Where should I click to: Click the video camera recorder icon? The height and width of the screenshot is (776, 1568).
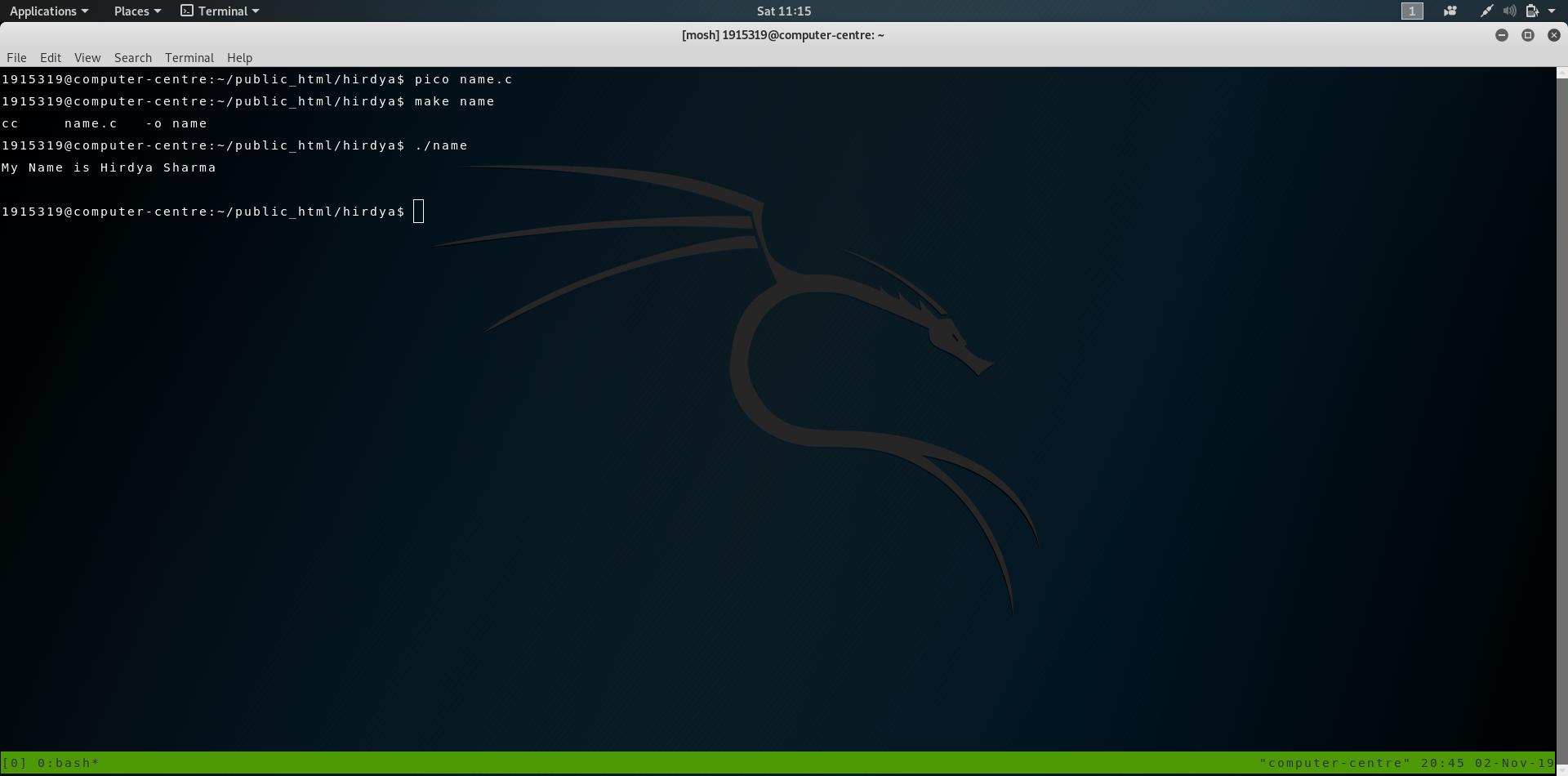click(x=1450, y=11)
